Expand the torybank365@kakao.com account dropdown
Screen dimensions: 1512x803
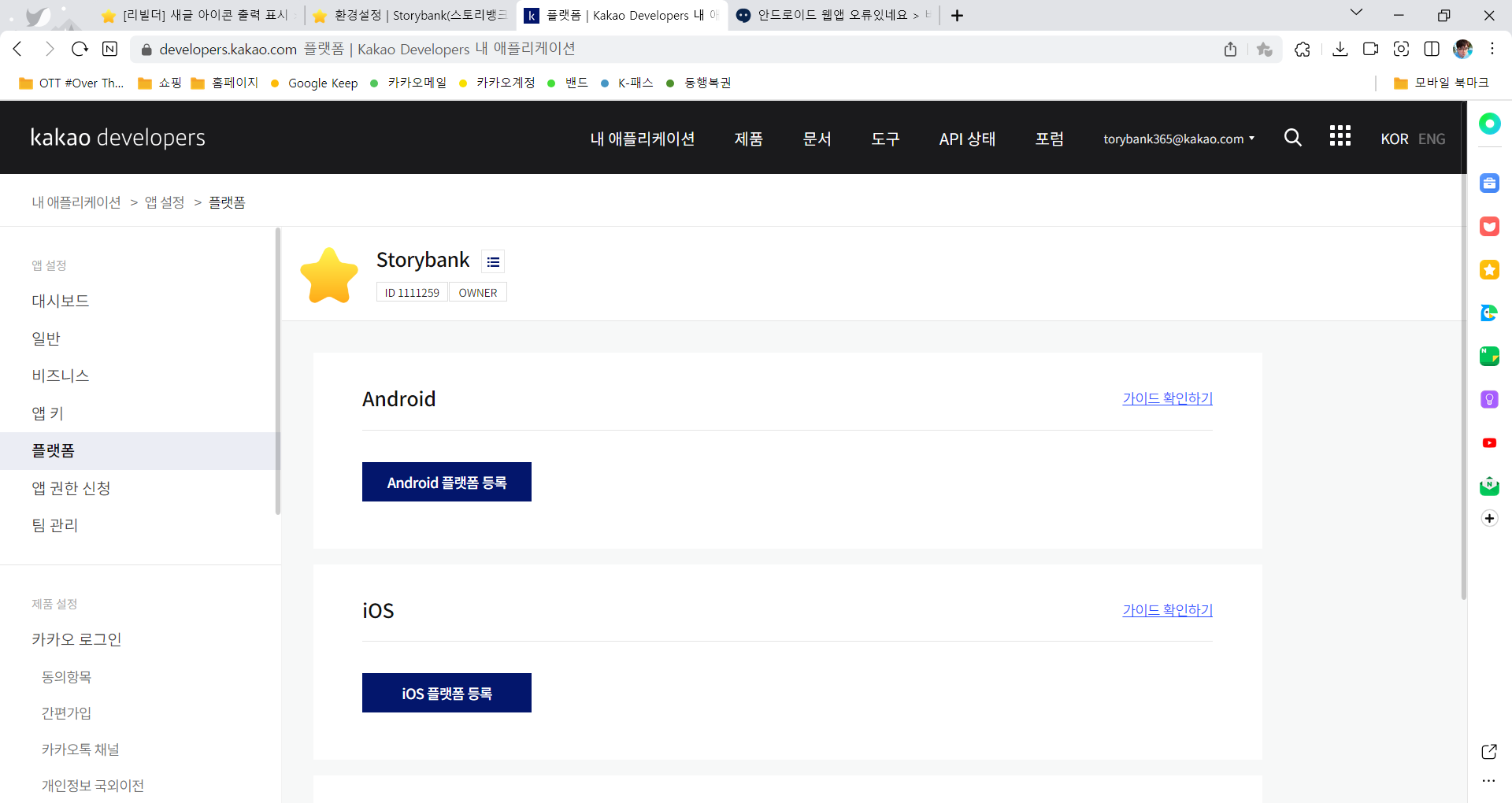click(1179, 139)
